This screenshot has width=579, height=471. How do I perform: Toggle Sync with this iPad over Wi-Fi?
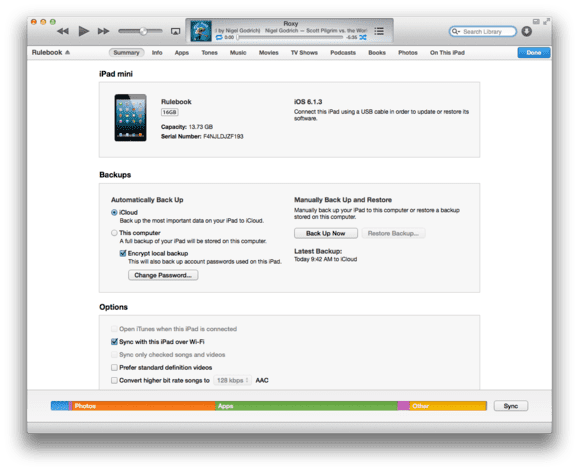pyautogui.click(x=114, y=342)
